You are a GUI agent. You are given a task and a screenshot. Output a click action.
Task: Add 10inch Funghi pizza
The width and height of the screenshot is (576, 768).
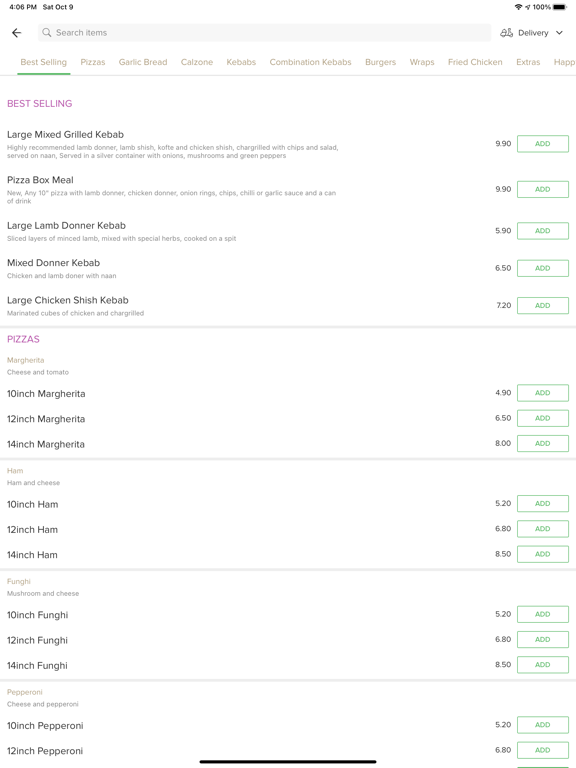coord(543,614)
